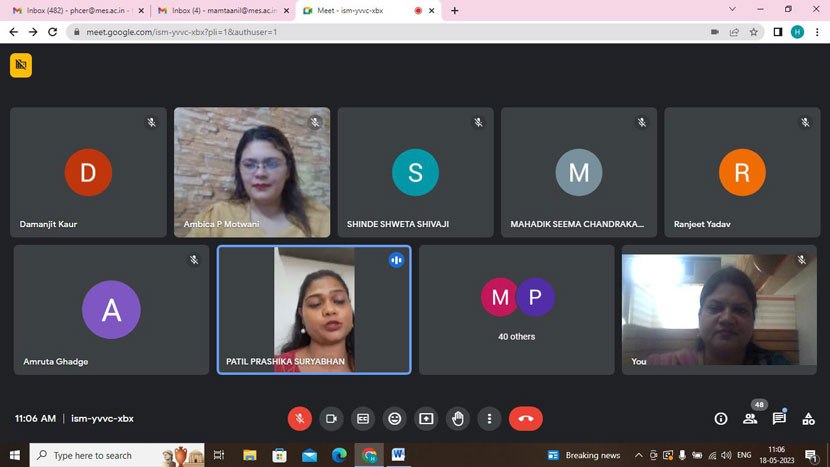830x467 pixels.
Task: Share this page icon in address bar
Action: click(734, 32)
